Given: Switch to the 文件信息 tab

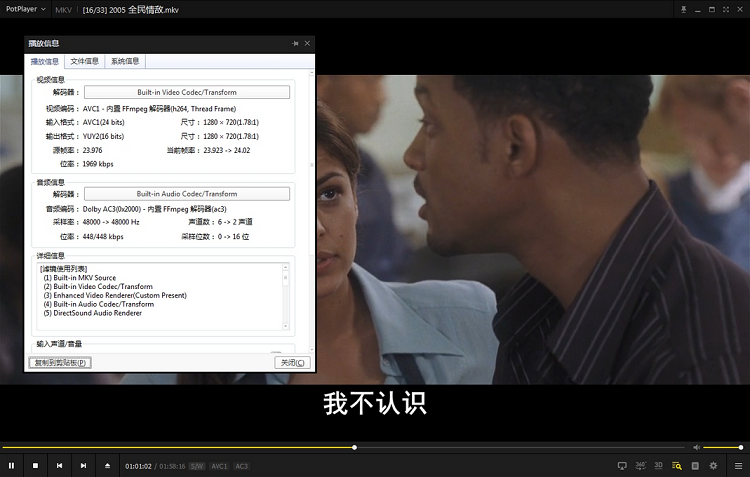Looking at the screenshot, I should [85, 61].
